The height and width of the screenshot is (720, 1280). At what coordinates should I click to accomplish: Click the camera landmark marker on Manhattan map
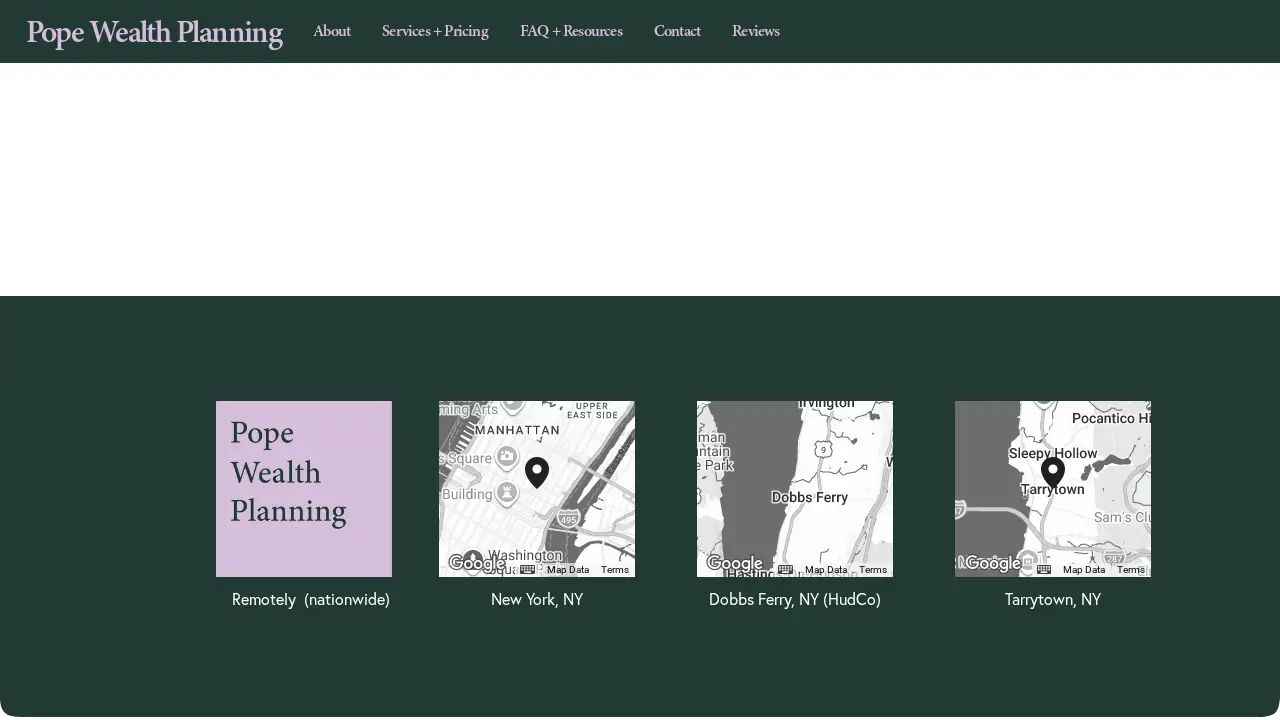(507, 457)
